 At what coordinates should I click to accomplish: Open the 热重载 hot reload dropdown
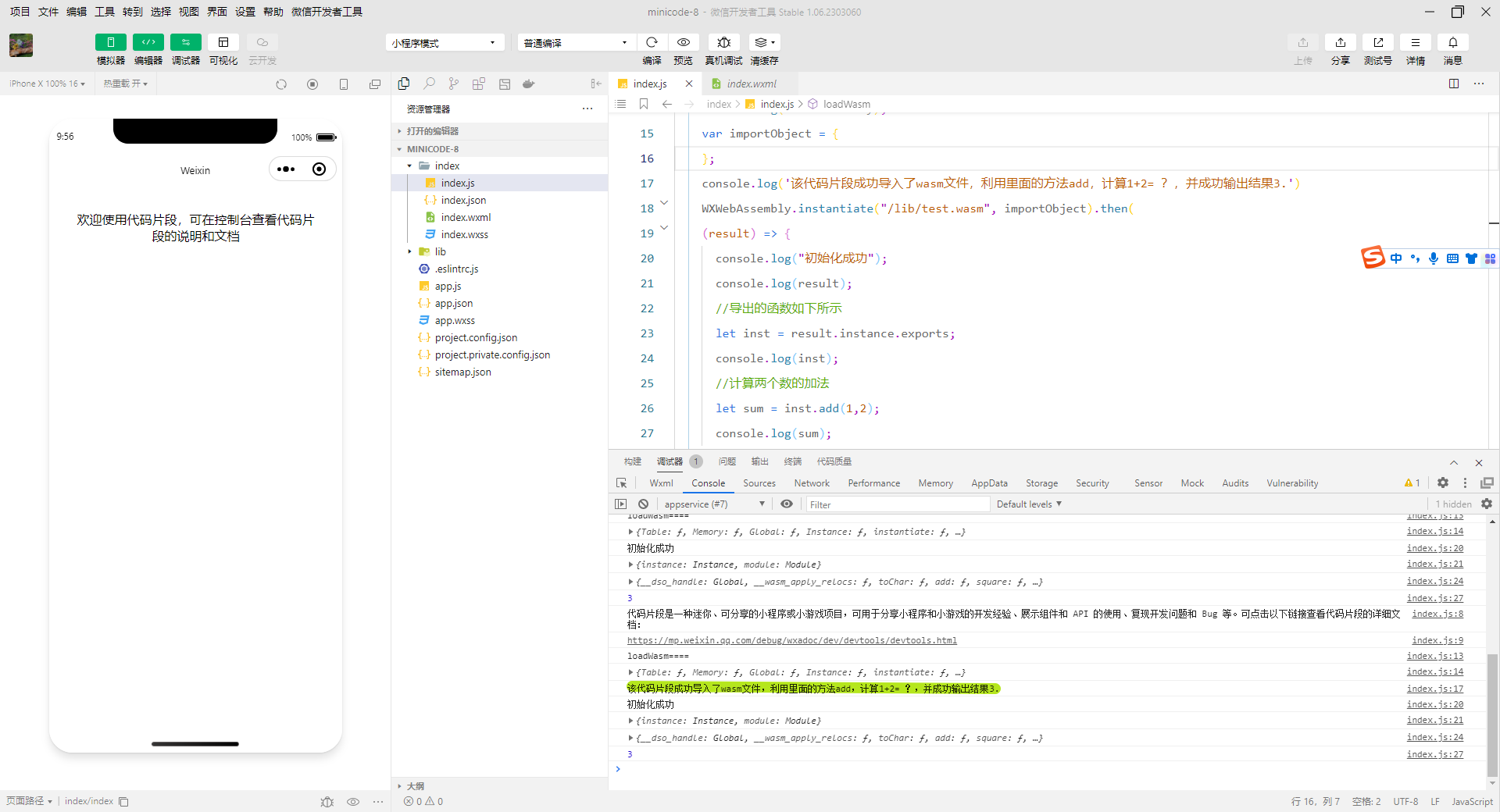[x=126, y=84]
